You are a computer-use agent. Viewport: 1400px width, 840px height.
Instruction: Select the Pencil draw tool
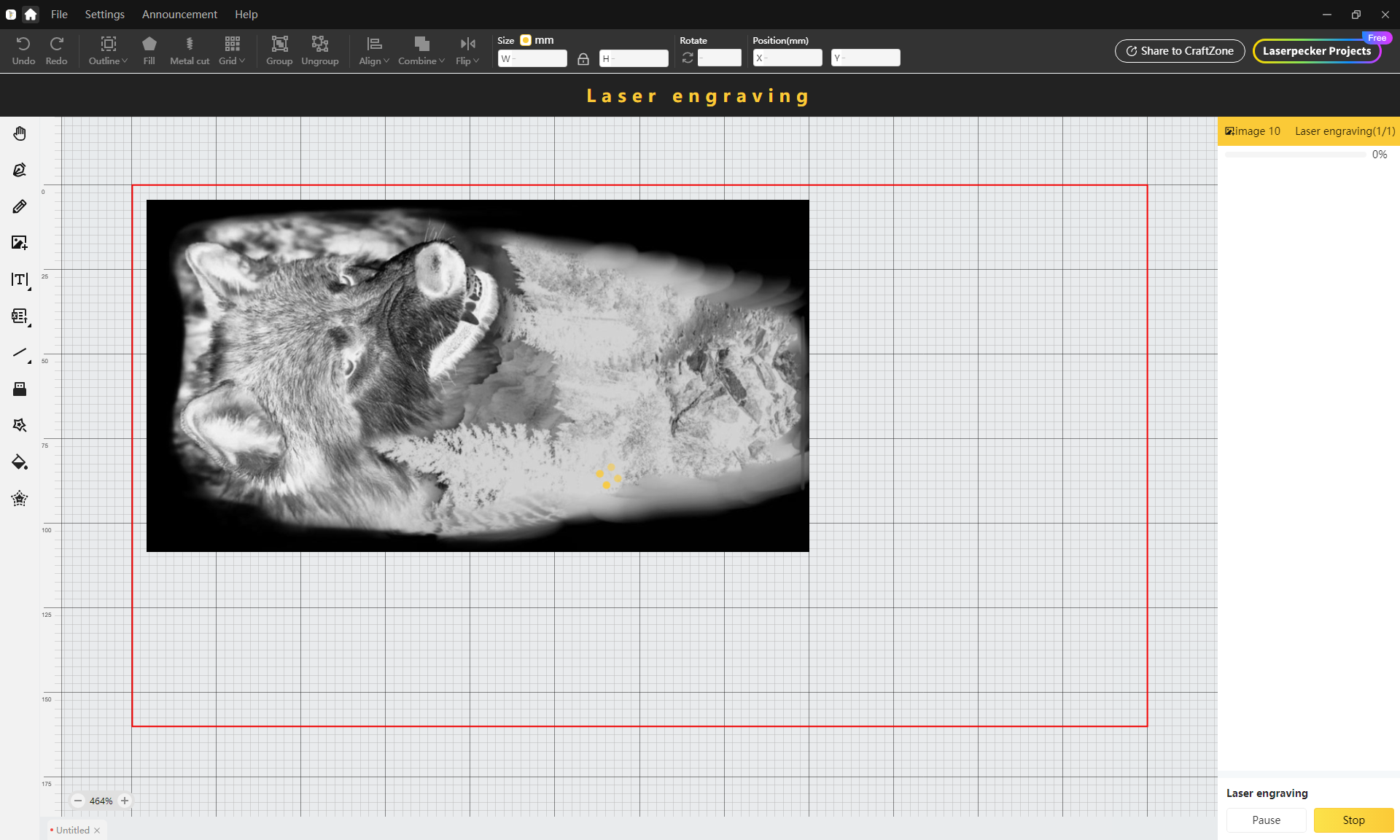[20, 206]
